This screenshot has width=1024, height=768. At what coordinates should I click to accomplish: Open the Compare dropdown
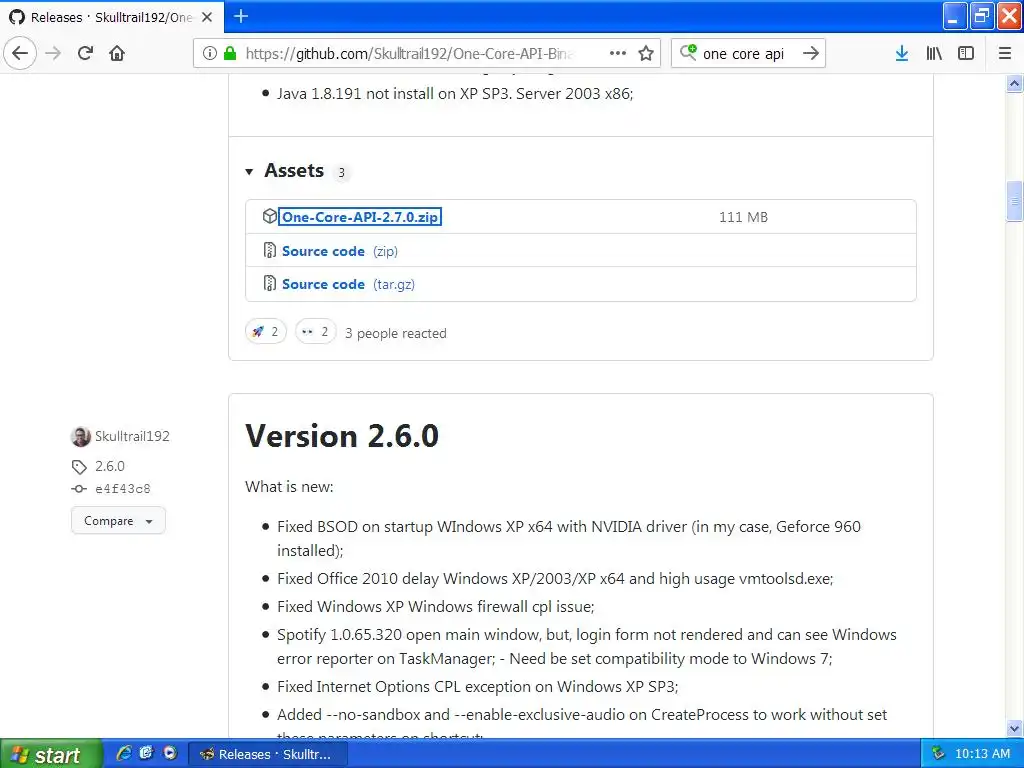[118, 520]
